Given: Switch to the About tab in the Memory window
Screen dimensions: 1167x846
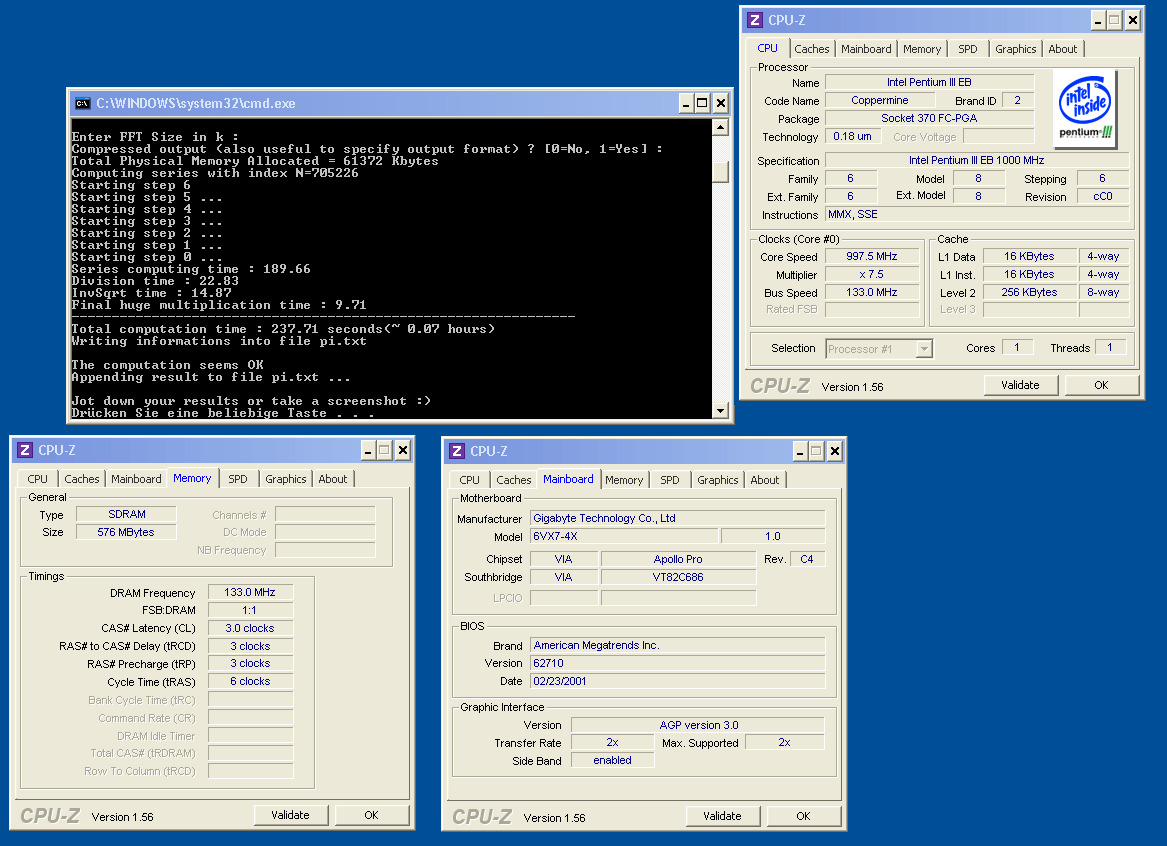Looking at the screenshot, I should coord(333,479).
